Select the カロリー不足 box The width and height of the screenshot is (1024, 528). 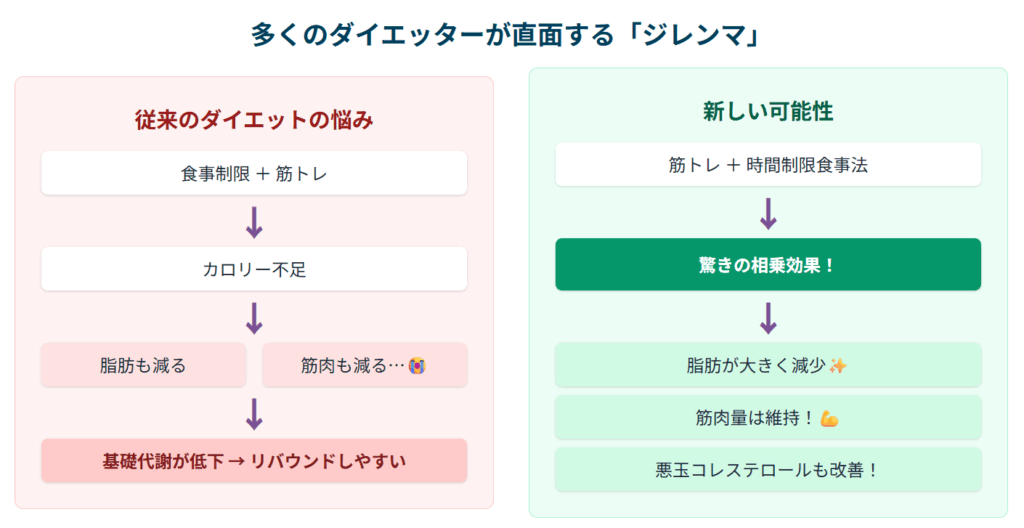(x=254, y=270)
